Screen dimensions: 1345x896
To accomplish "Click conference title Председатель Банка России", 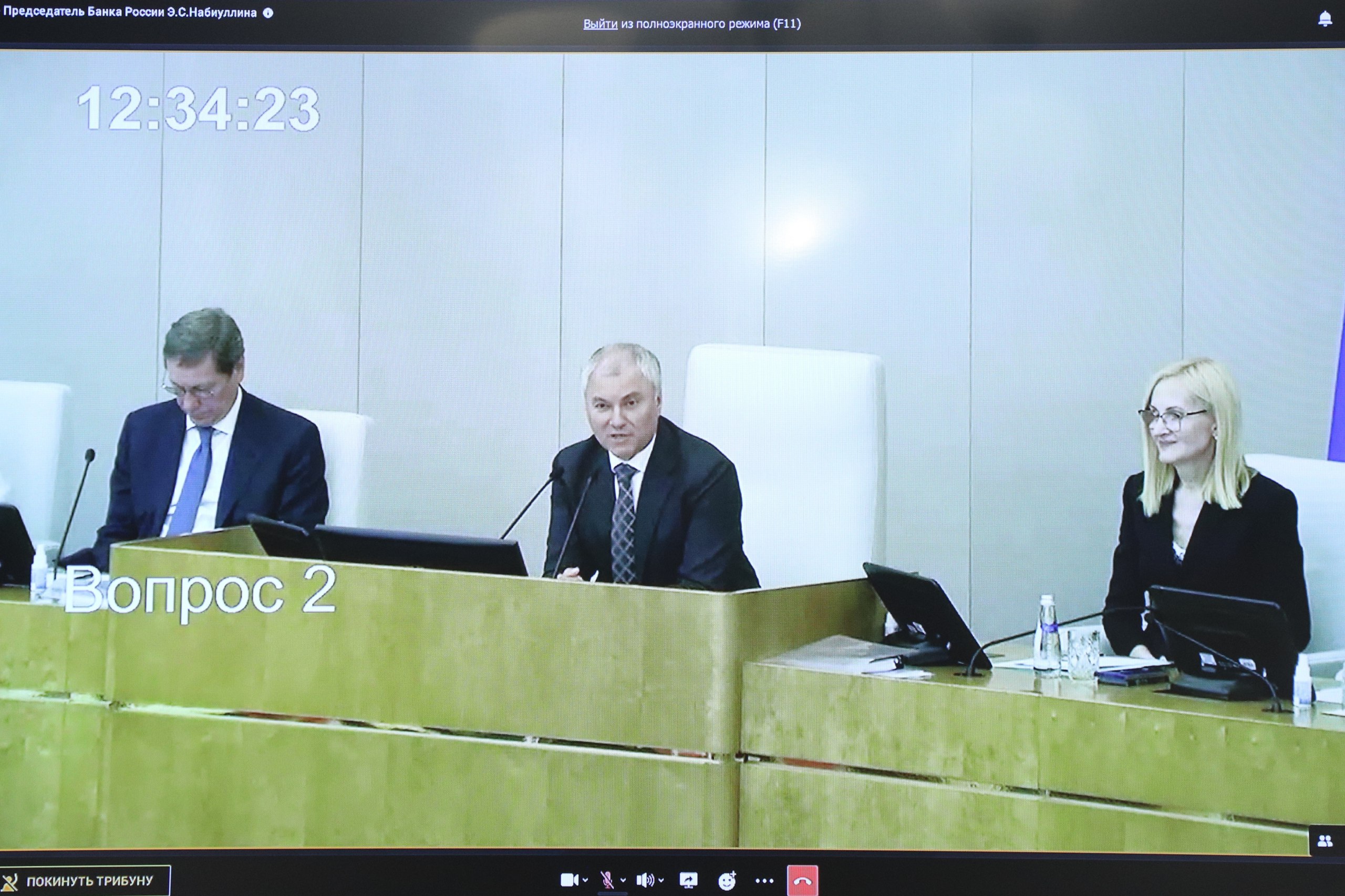I will pos(130,13).
